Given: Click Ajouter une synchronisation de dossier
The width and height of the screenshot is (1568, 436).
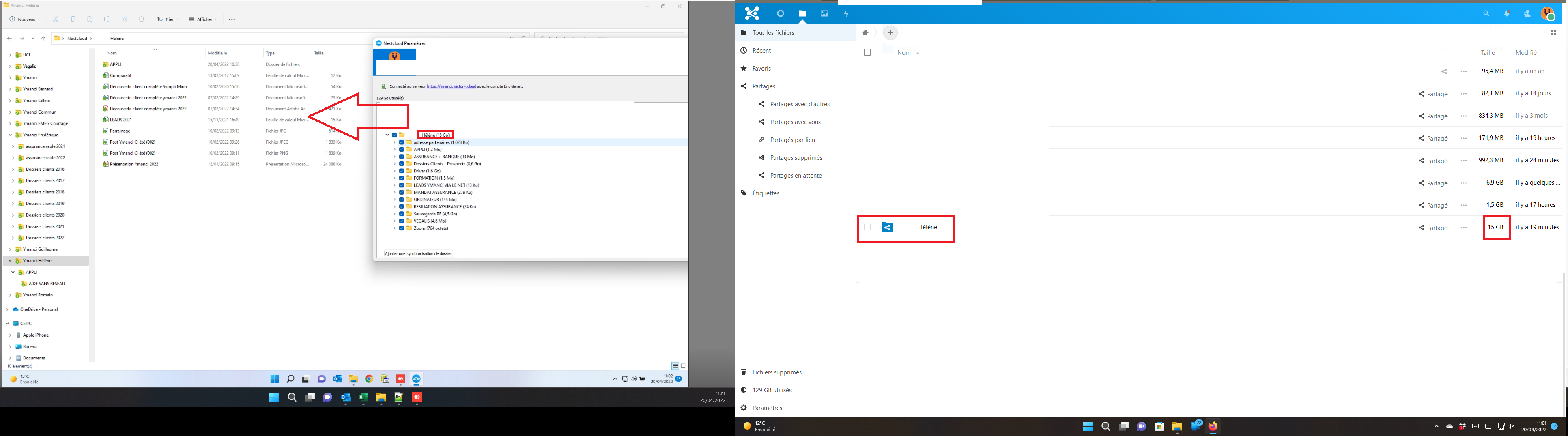Looking at the screenshot, I should point(419,253).
